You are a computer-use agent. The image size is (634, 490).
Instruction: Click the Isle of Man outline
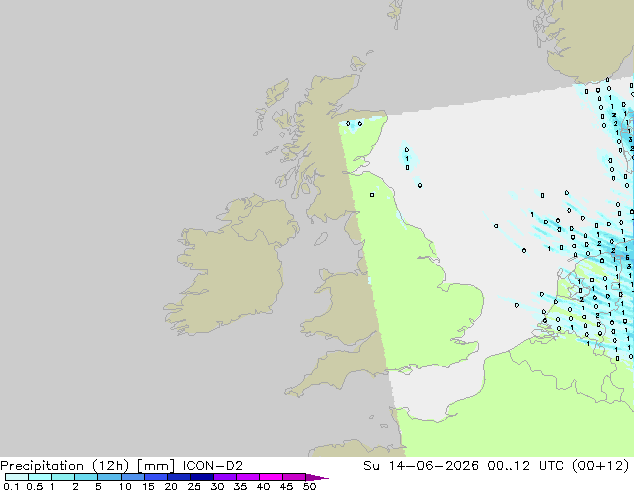coord(321,239)
